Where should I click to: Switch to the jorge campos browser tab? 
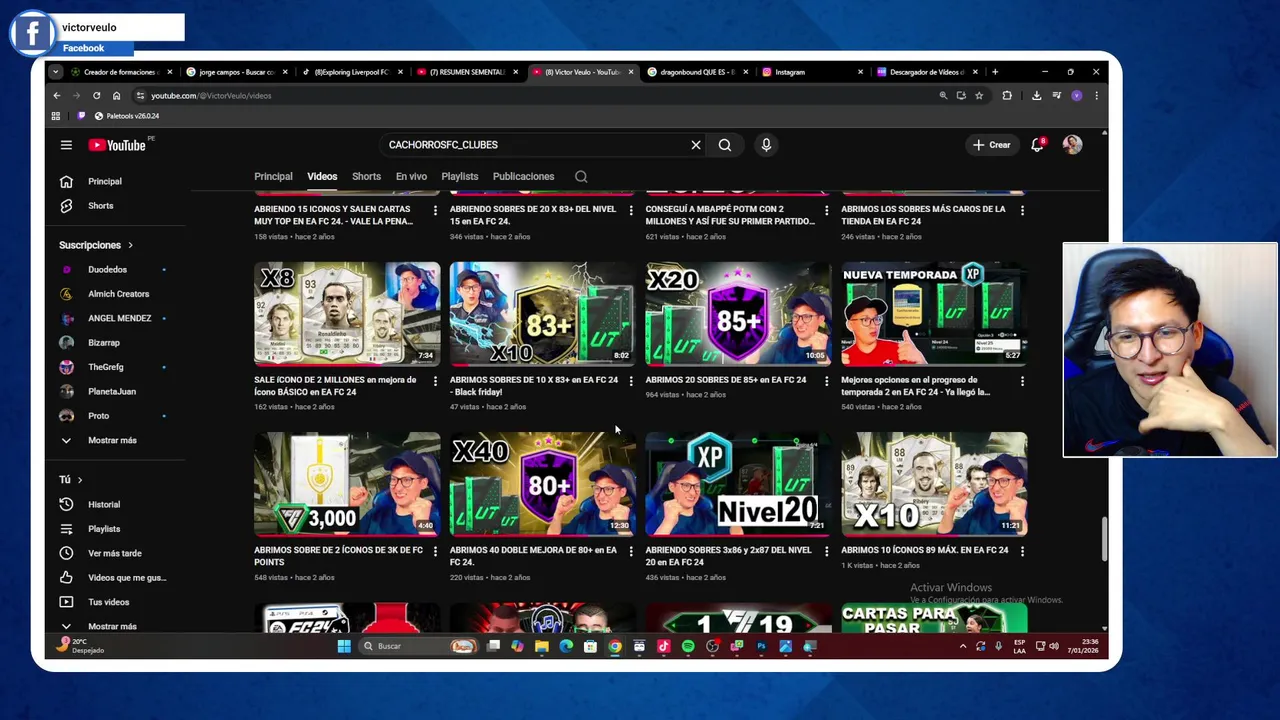[236, 72]
